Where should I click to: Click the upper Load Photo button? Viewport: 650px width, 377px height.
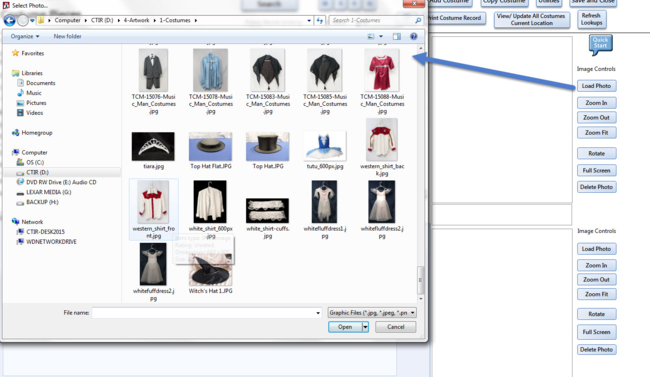pyautogui.click(x=596, y=86)
